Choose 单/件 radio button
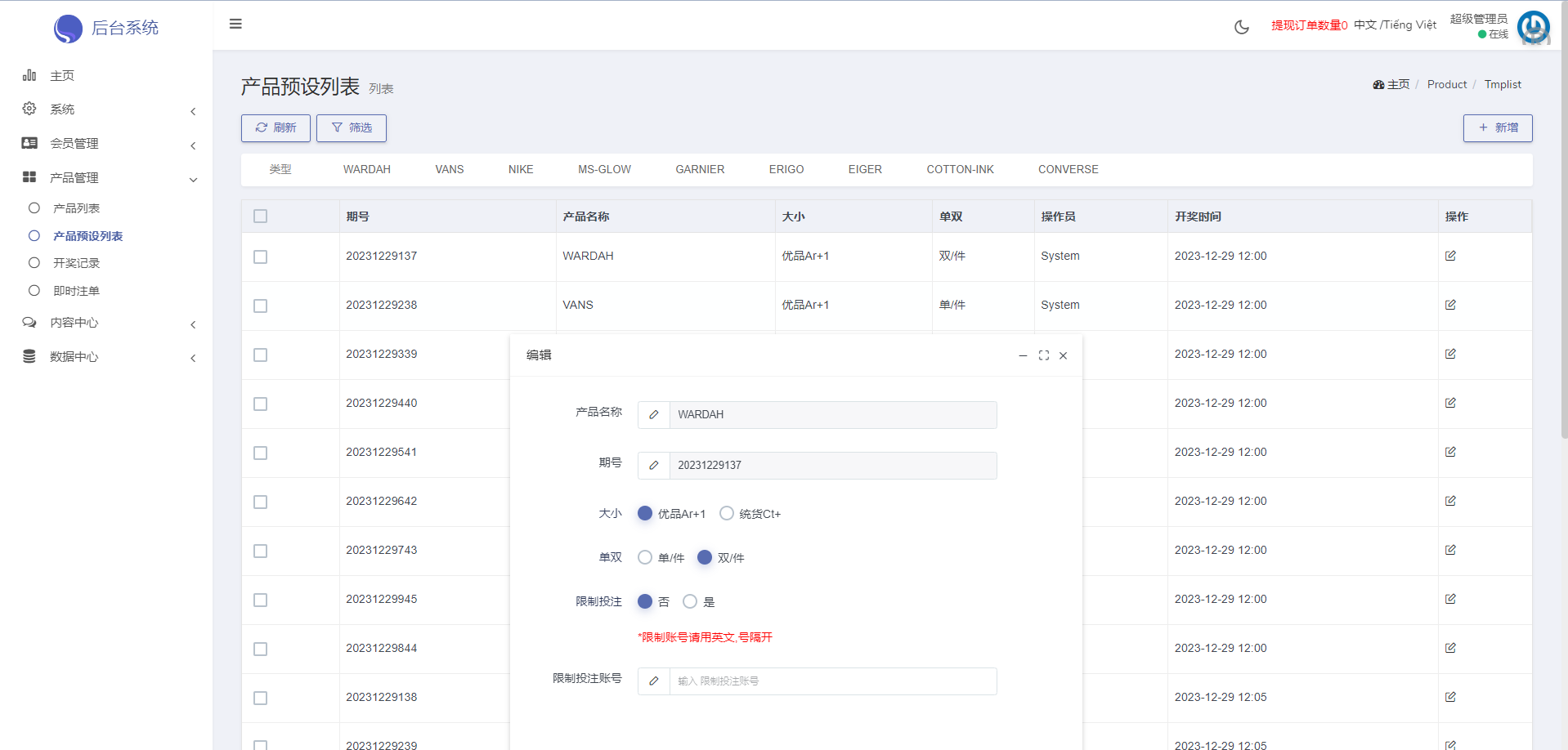 645,557
